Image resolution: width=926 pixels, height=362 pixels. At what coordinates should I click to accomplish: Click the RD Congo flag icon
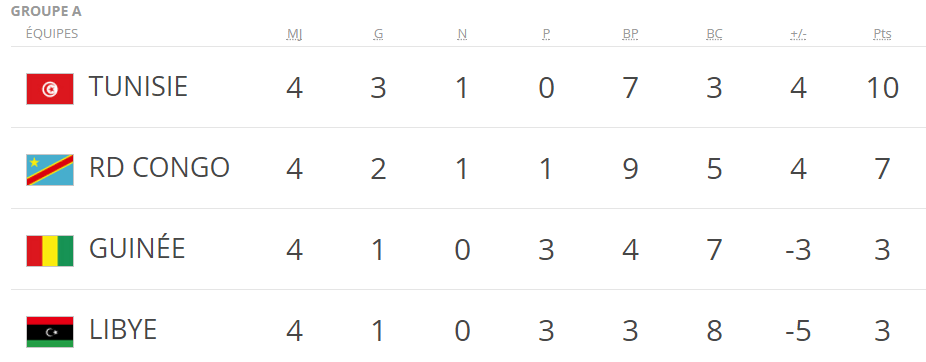tap(50, 170)
